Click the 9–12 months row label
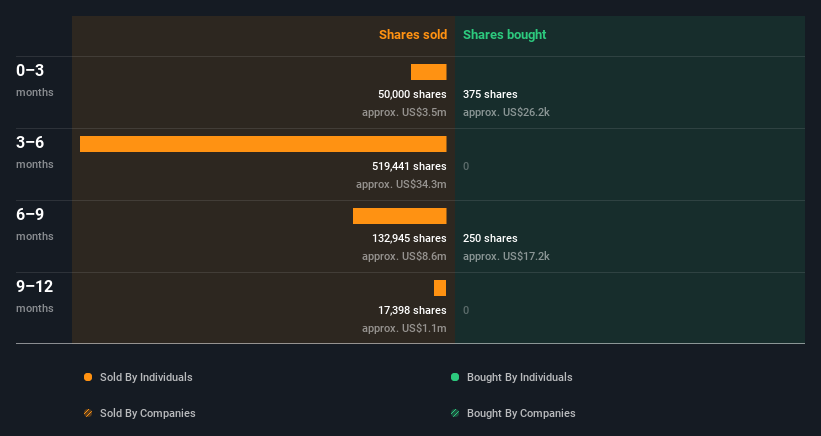This screenshot has height=436, width=821. click(35, 296)
